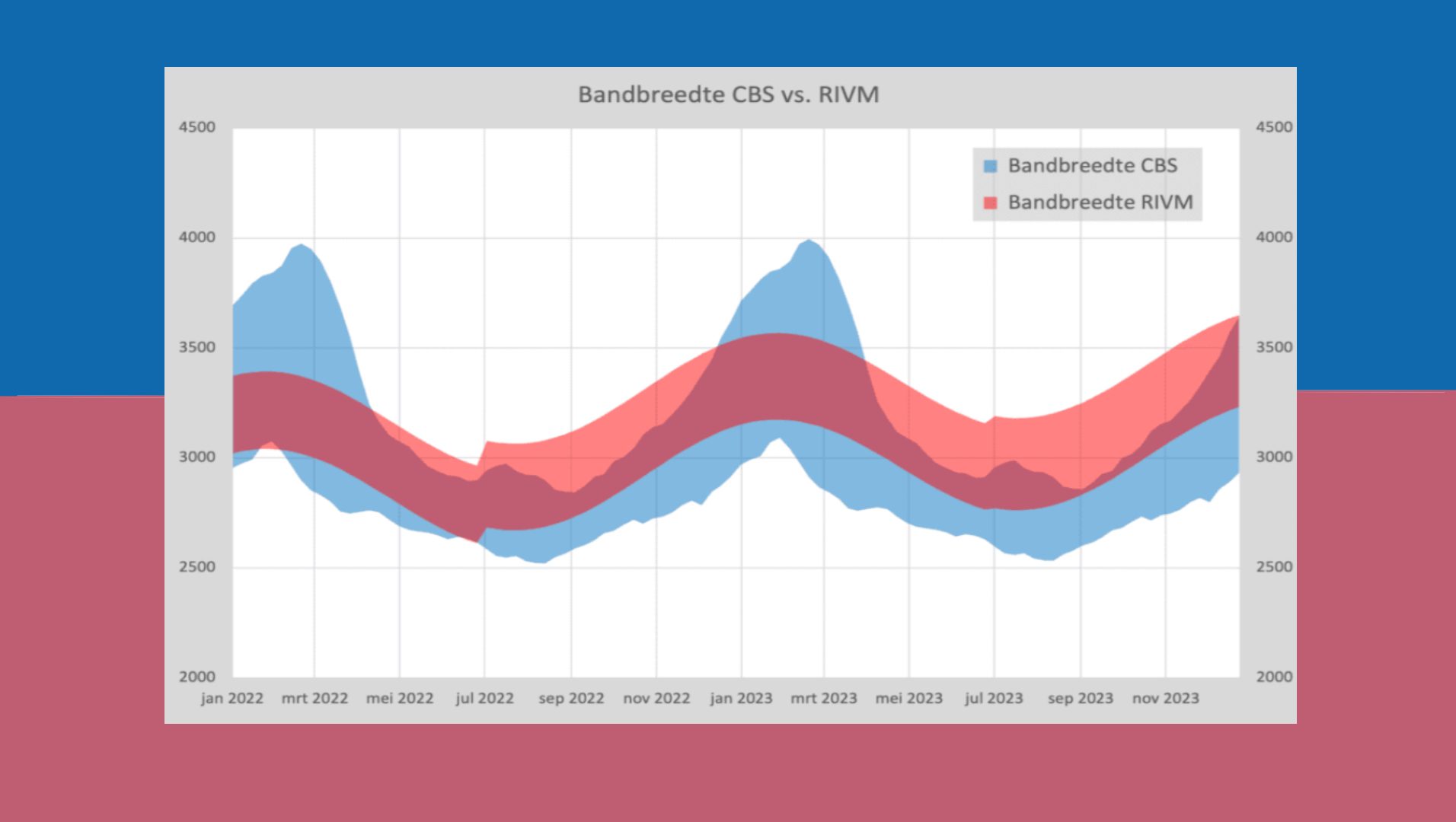Click the nov 2023 axis label
Image resolution: width=1456 pixels, height=822 pixels.
click(x=1165, y=698)
